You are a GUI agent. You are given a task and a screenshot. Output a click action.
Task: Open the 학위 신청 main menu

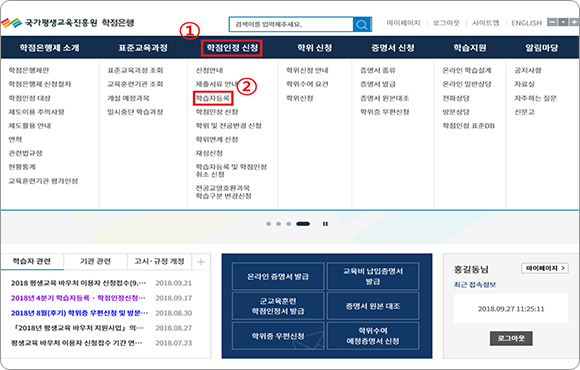pos(314,48)
